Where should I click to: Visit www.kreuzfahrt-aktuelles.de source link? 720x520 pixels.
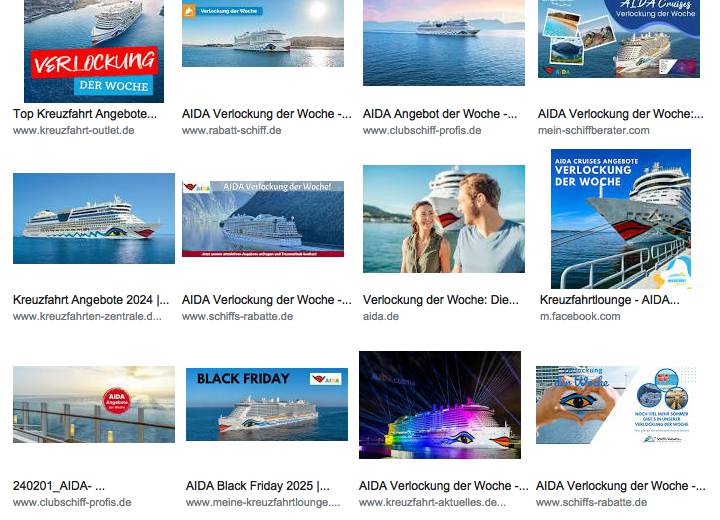click(432, 503)
